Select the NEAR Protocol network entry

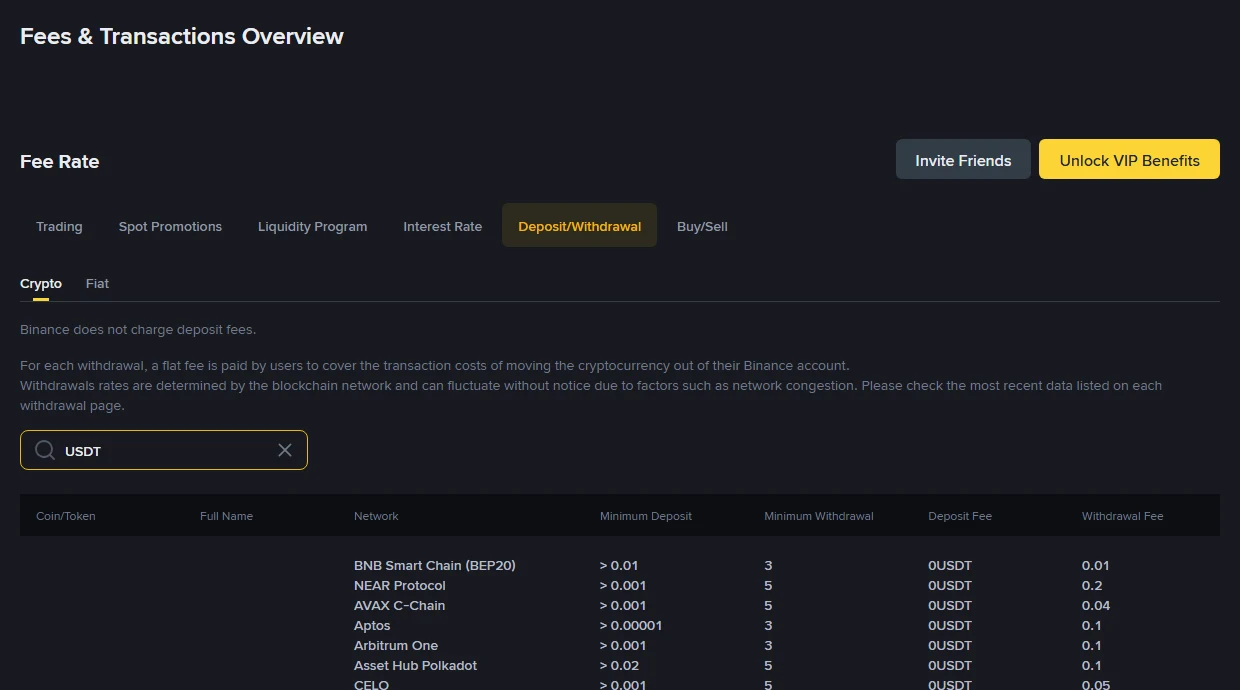point(400,585)
